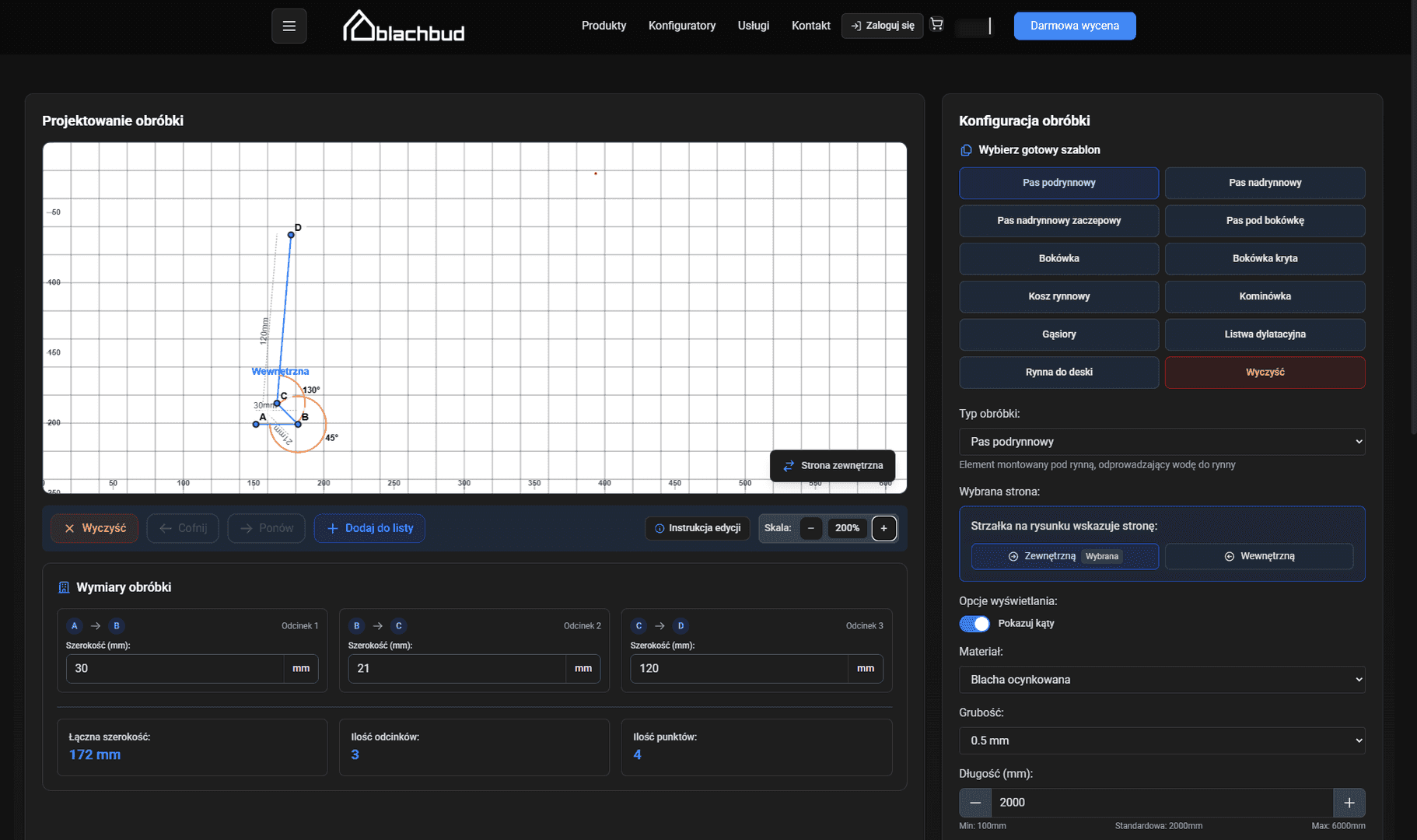The image size is (1417, 840).
Task: Choose Wewnętrzną side option
Action: click(1259, 556)
